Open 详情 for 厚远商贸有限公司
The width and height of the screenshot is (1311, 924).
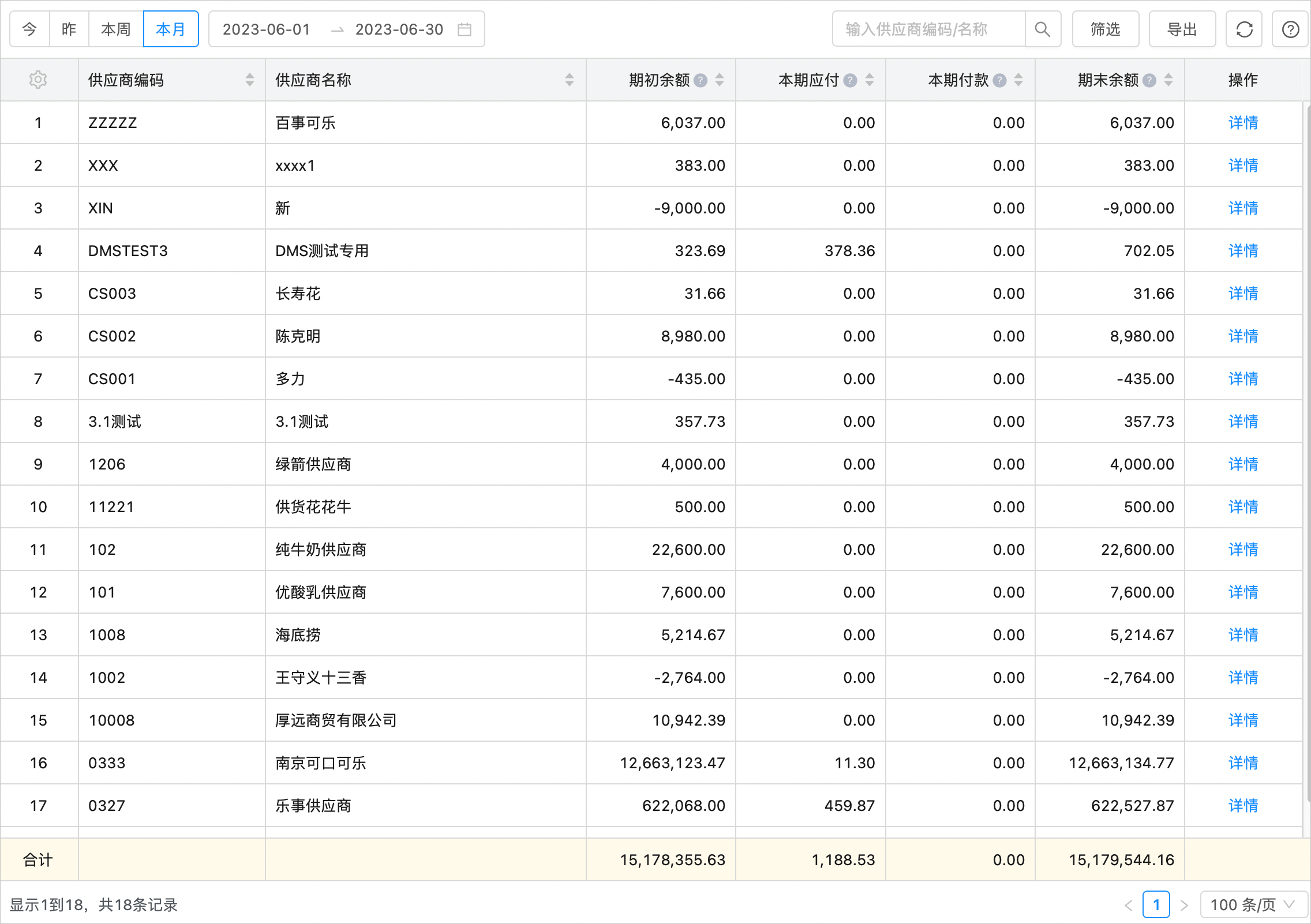[x=1243, y=720]
